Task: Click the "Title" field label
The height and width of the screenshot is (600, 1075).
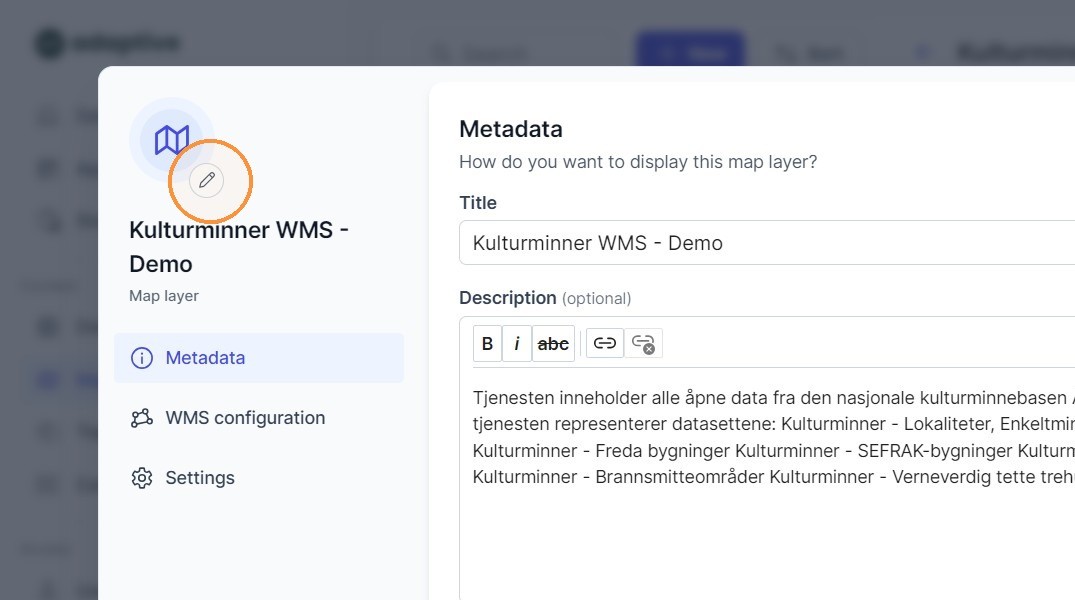Action: (478, 203)
